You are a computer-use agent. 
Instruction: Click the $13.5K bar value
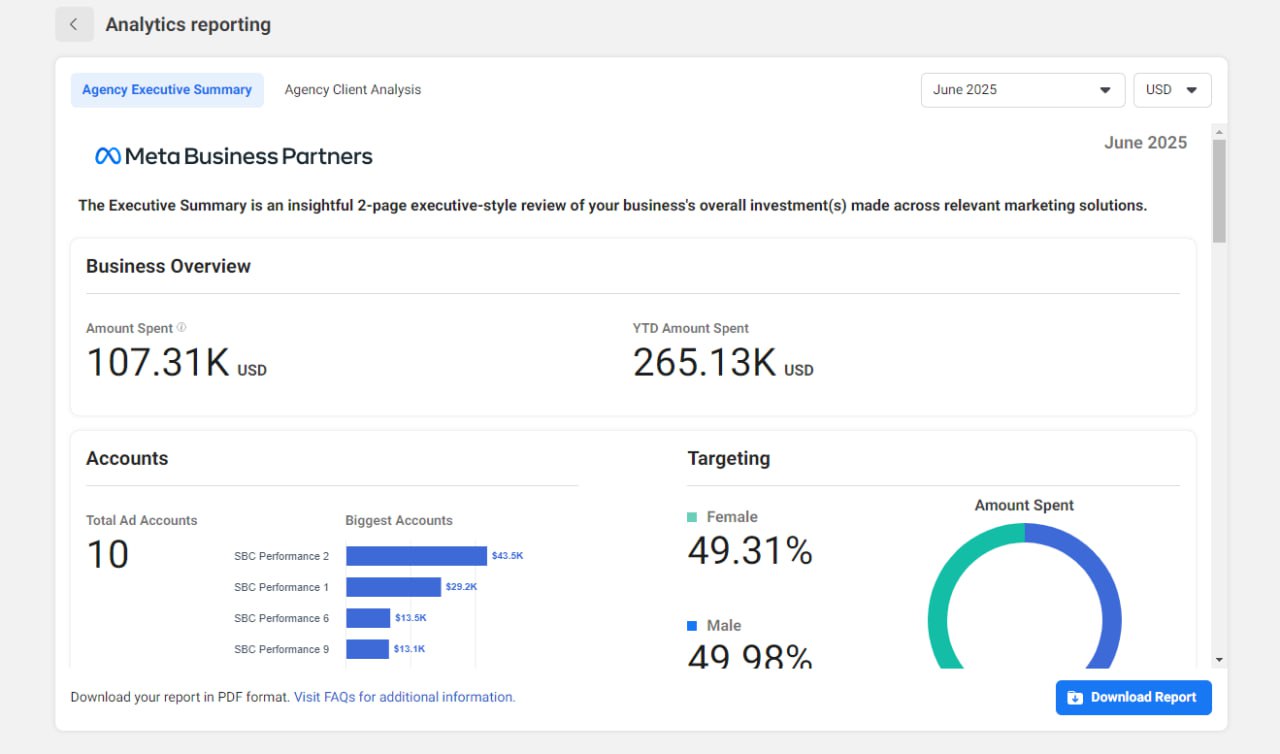pos(410,618)
